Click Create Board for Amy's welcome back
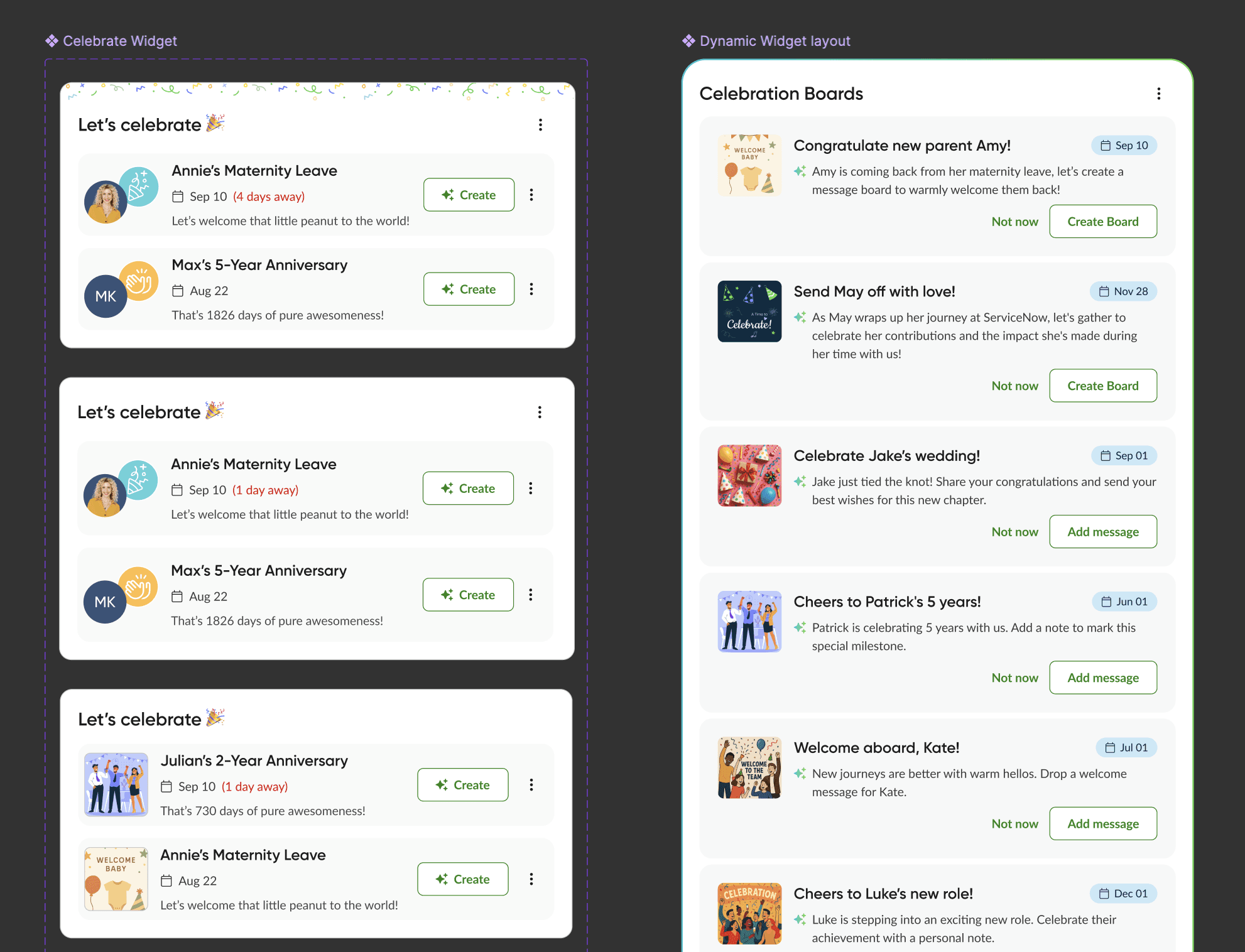Viewport: 1245px width, 952px height. (x=1102, y=222)
